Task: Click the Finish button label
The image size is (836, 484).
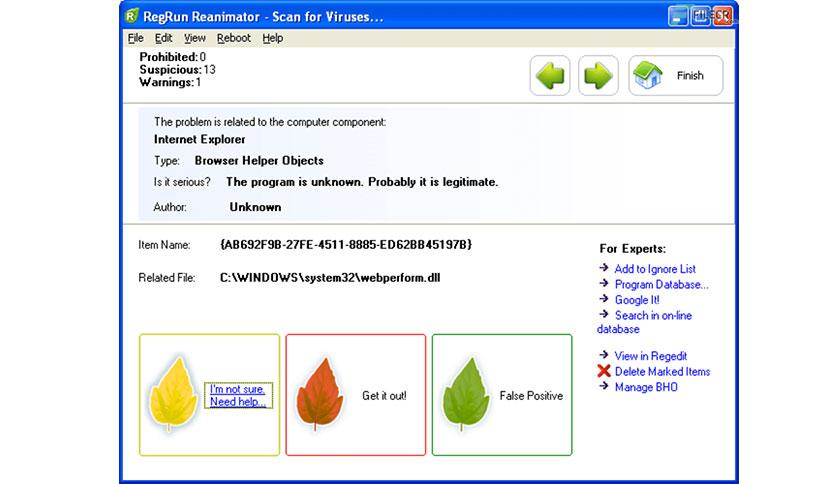Action: click(690, 76)
